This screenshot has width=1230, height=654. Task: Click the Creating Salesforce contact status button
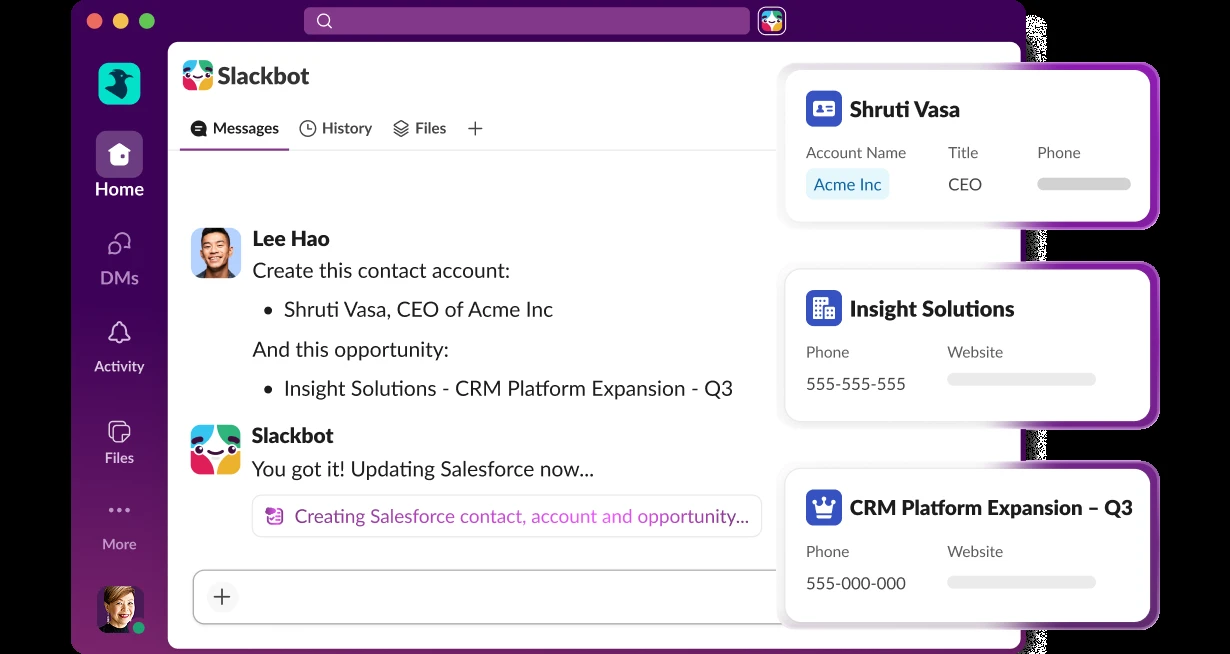point(507,516)
